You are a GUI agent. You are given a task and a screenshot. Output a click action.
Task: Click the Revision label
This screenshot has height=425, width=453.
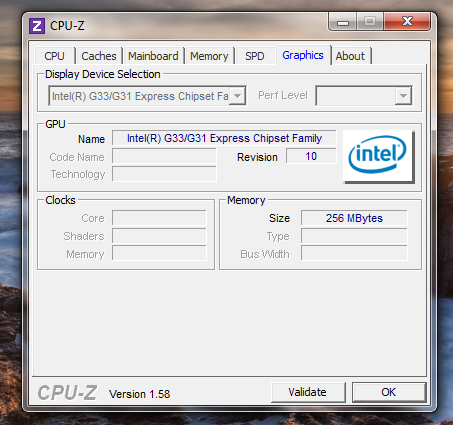(x=257, y=157)
